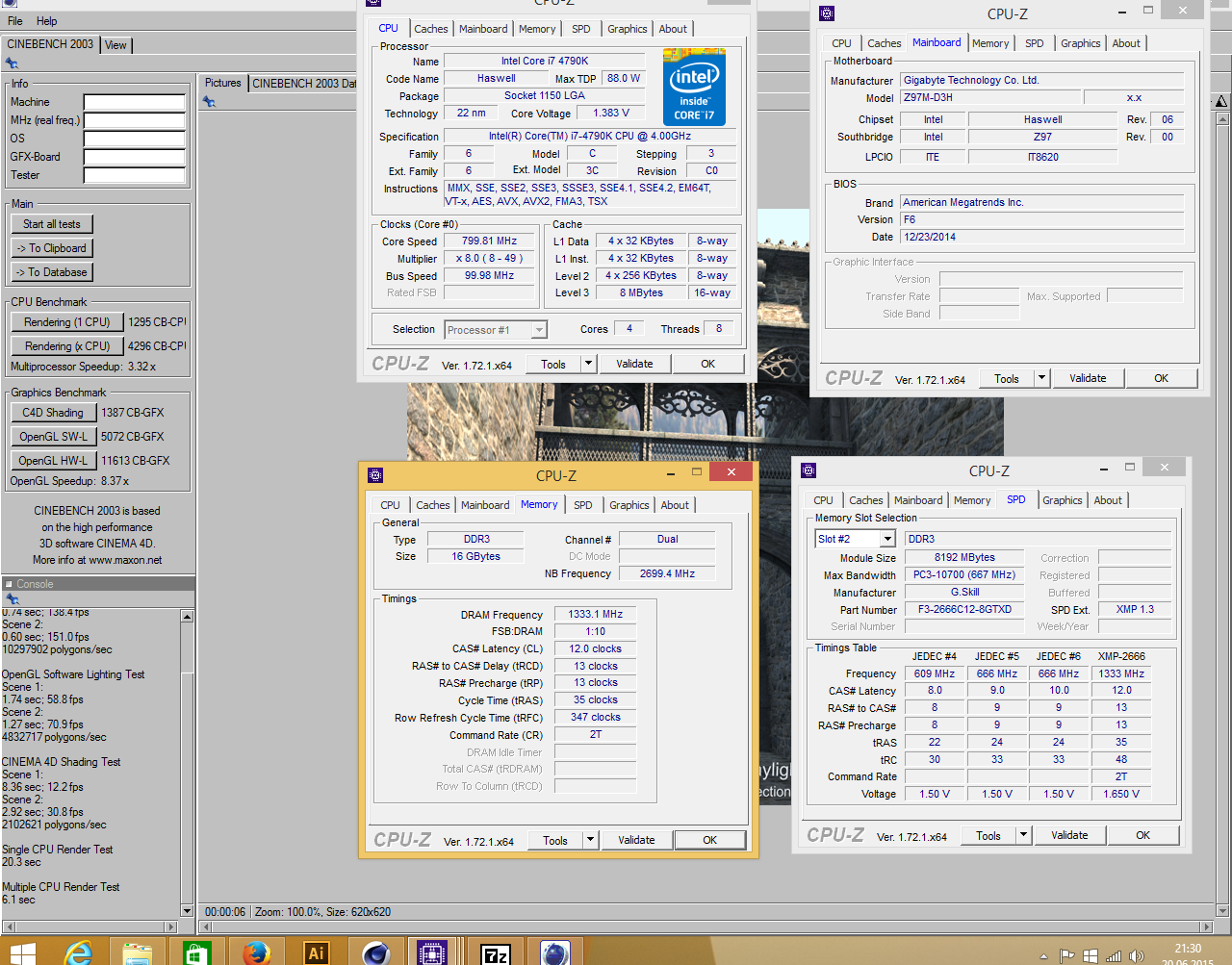The height and width of the screenshot is (965, 1232).
Task: Switch to CINEBENCH taskbar icon
Action: 554,953
